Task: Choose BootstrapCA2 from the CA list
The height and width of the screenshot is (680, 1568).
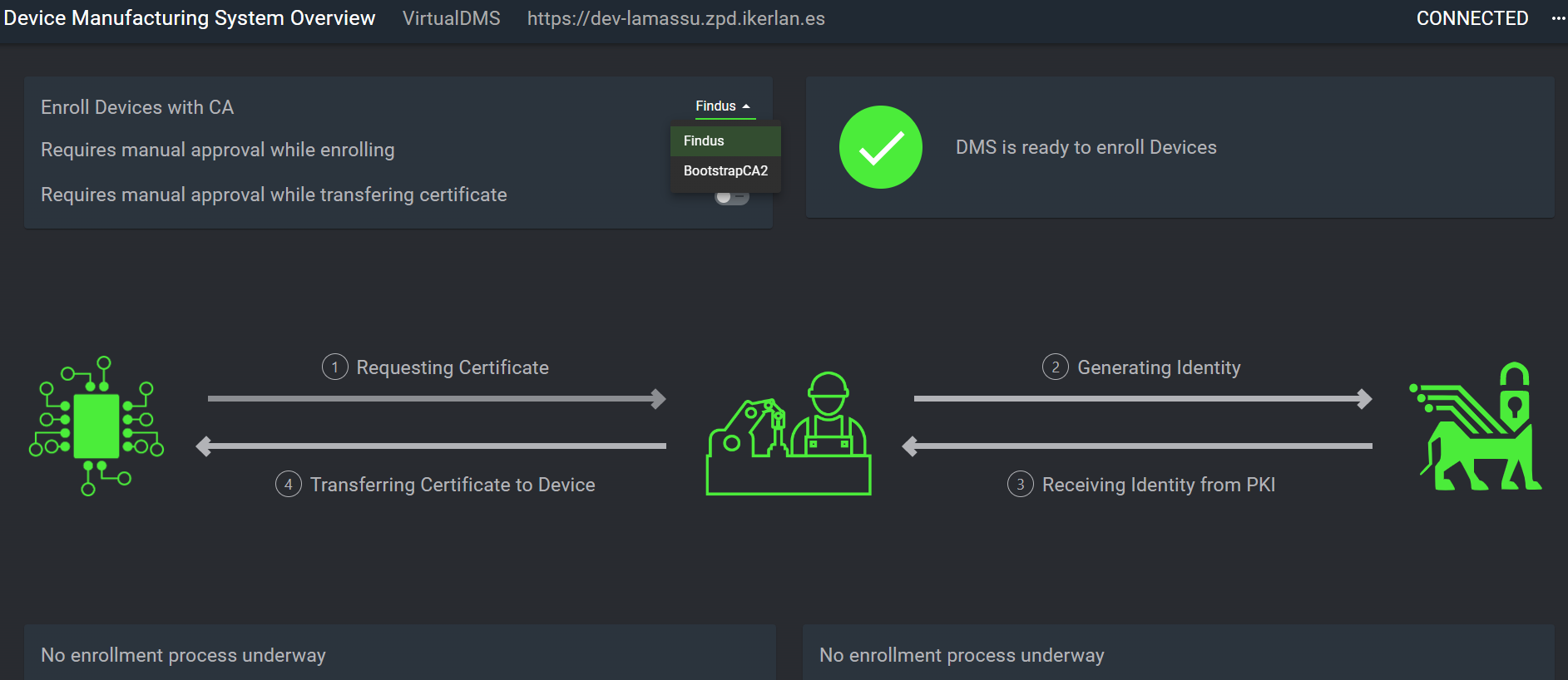Action: 725,171
